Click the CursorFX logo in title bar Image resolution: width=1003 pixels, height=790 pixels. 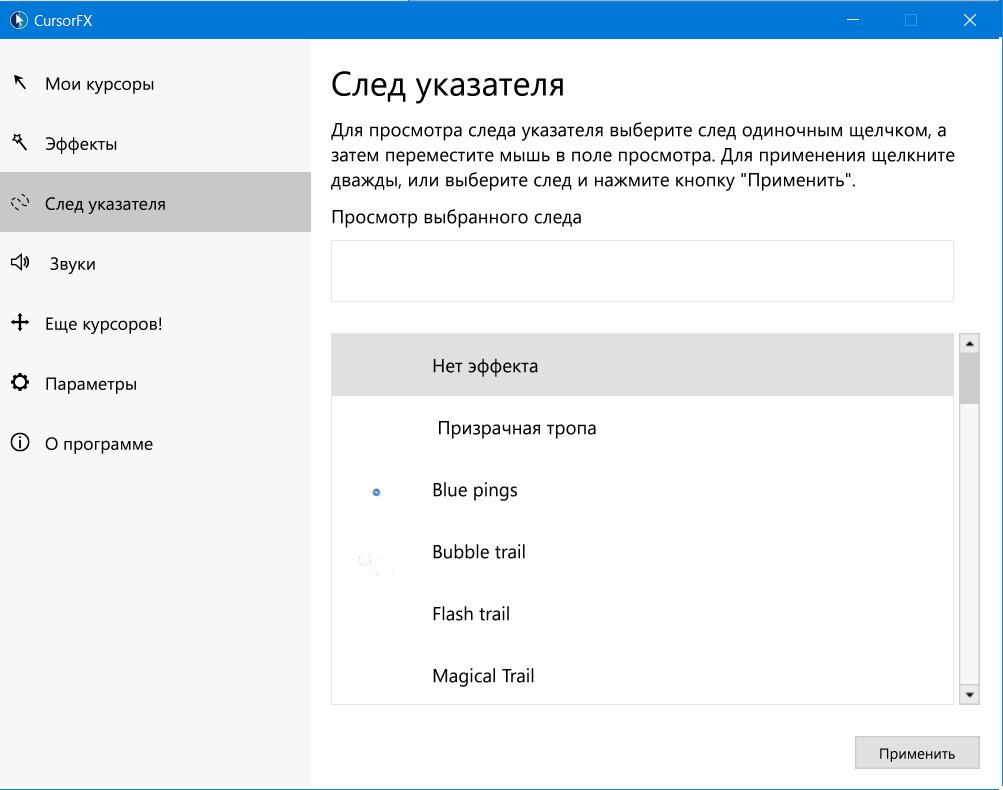pyautogui.click(x=19, y=20)
